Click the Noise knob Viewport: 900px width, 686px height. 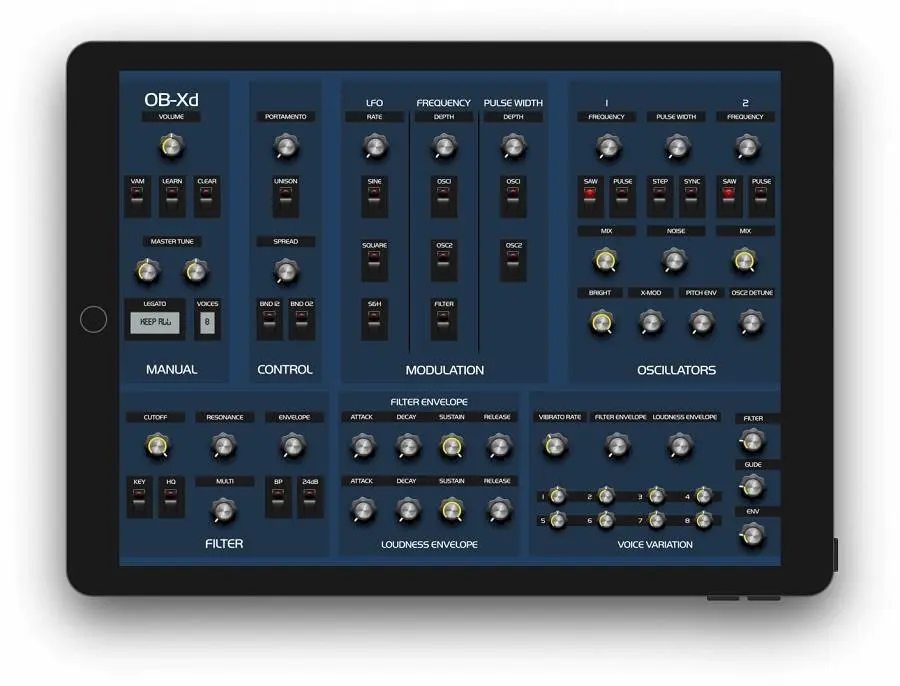tap(674, 261)
